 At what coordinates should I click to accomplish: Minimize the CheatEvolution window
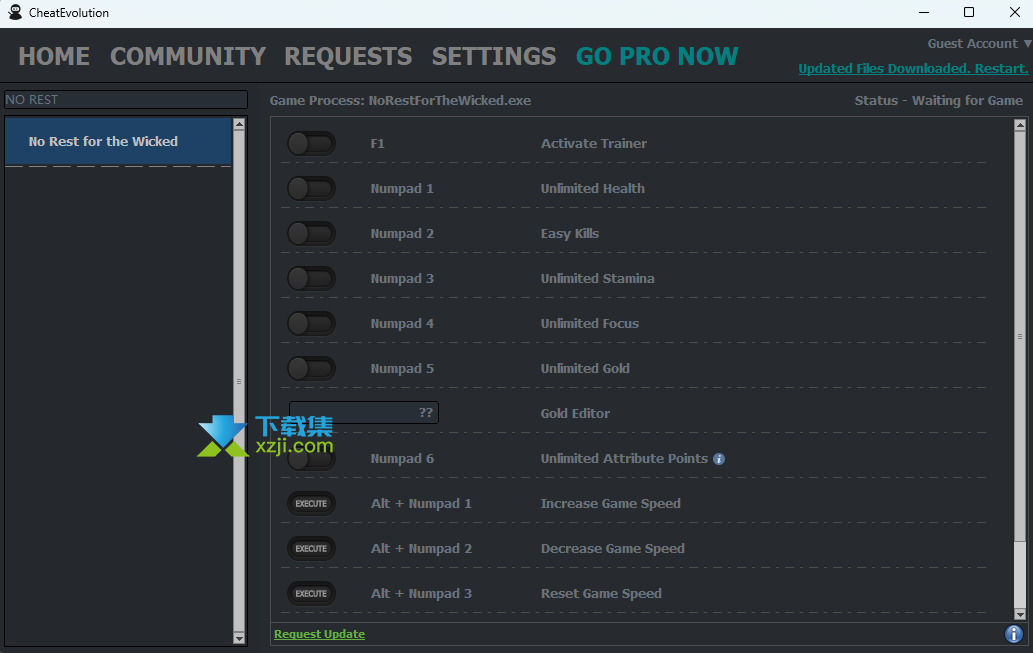click(x=924, y=13)
